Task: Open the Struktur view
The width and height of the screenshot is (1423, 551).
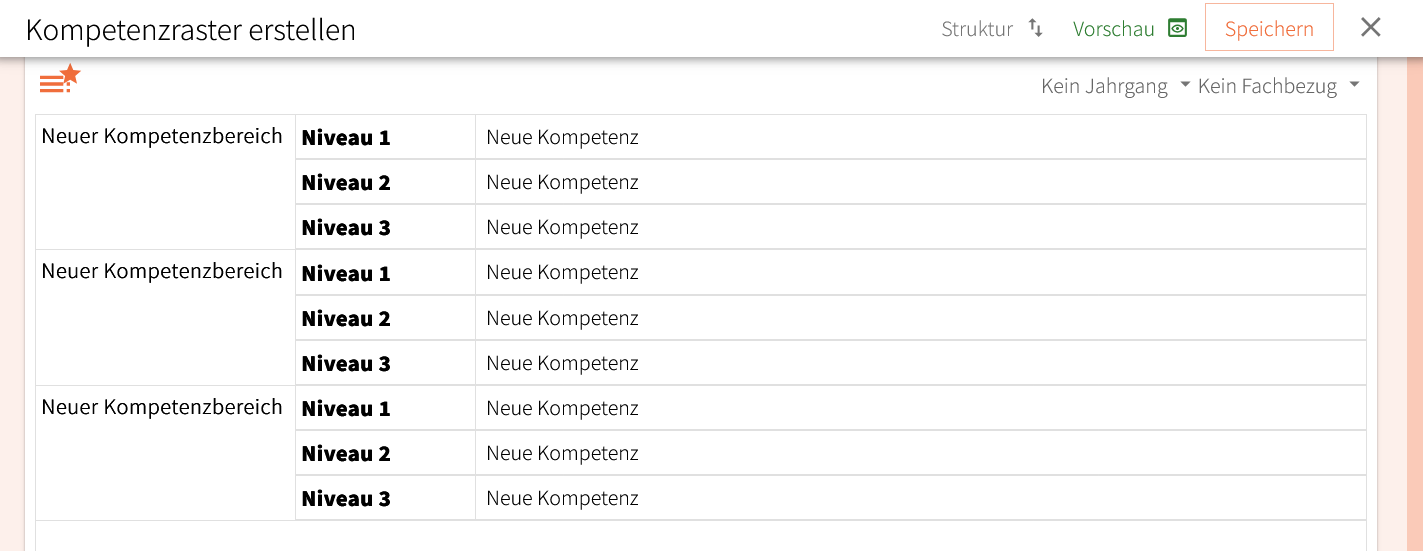Action: point(977,29)
